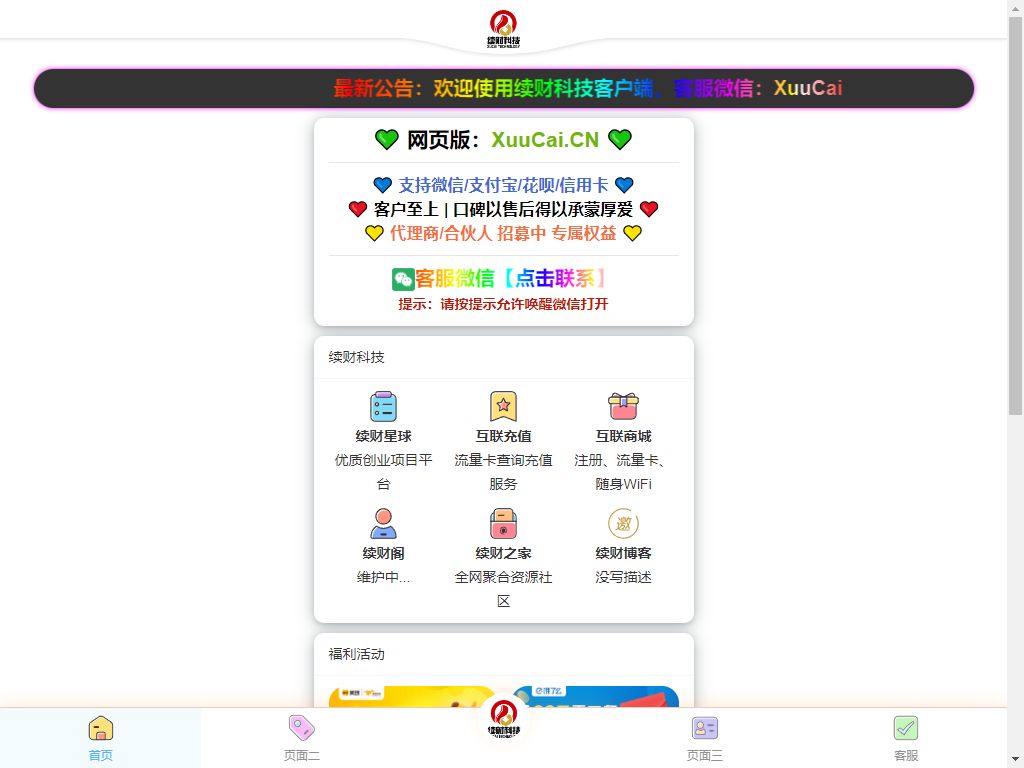This screenshot has height=768, width=1024.
Task: Switch to the 首页 tab
Action: (100, 738)
